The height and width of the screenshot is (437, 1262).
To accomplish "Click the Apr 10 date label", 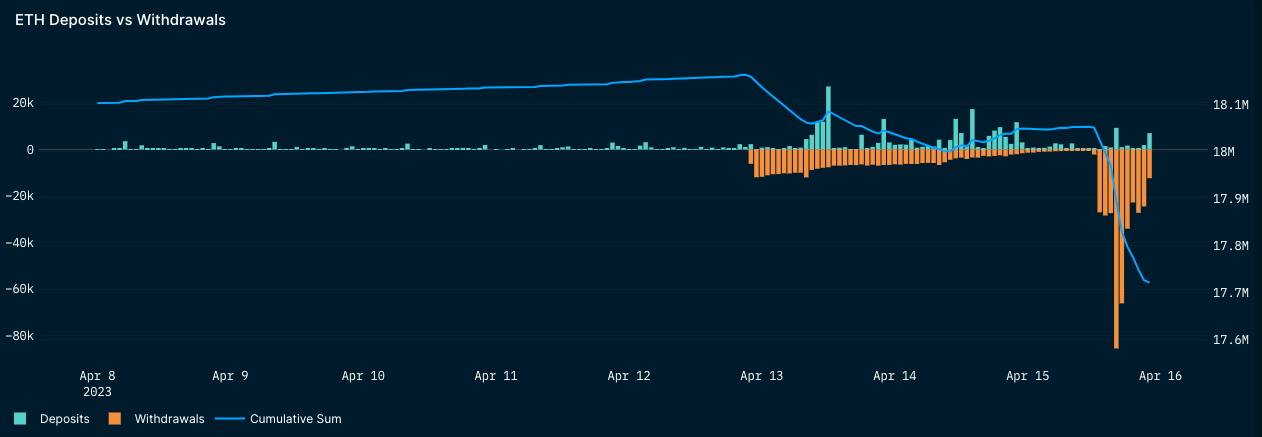I will pos(363,376).
